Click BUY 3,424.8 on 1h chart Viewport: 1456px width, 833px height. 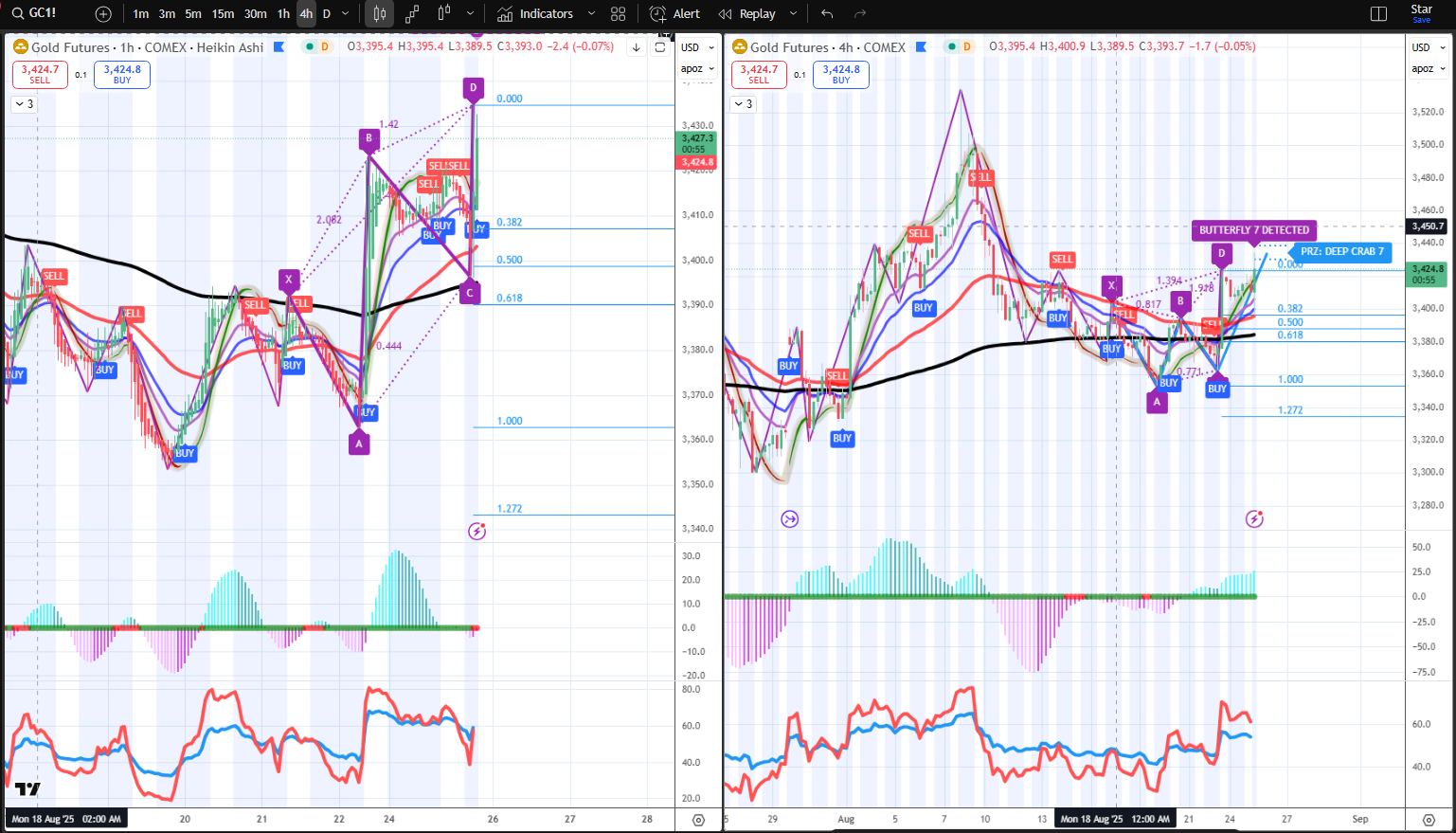tap(122, 74)
